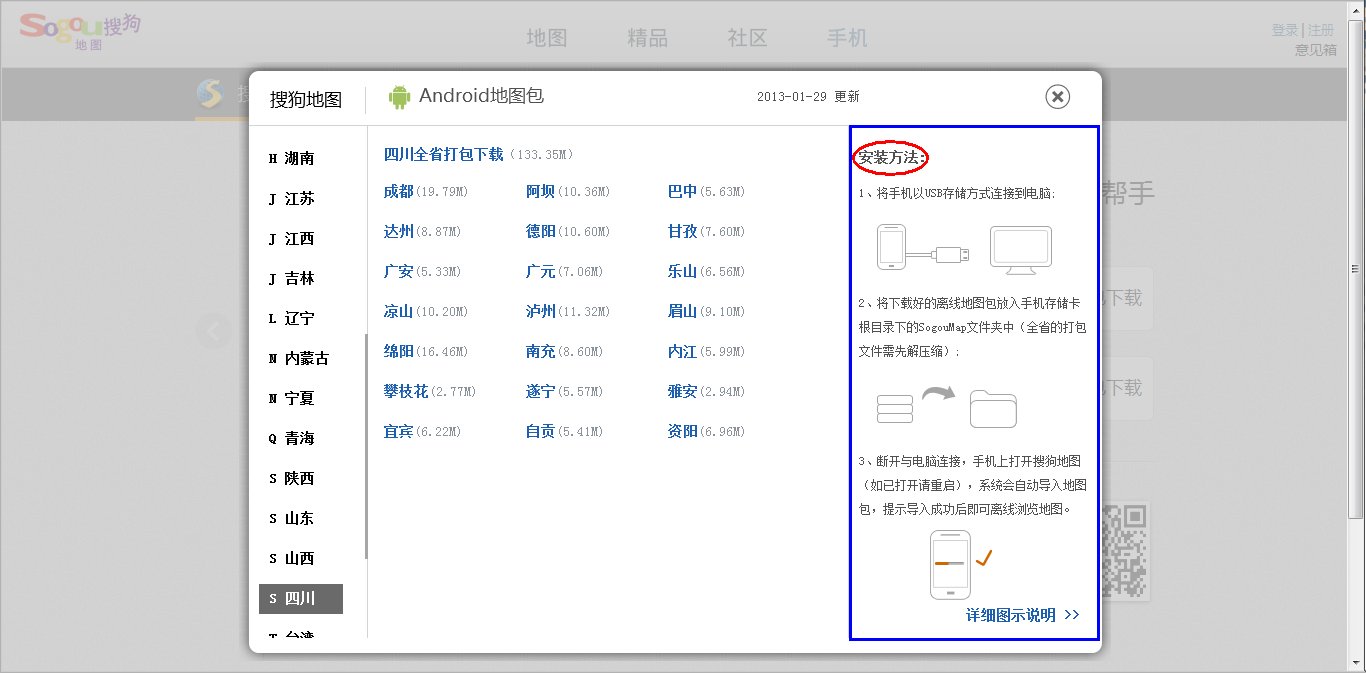This screenshot has height=673, width=1366.
Task: Click the circled 安装方法 heading
Action: [x=889, y=157]
